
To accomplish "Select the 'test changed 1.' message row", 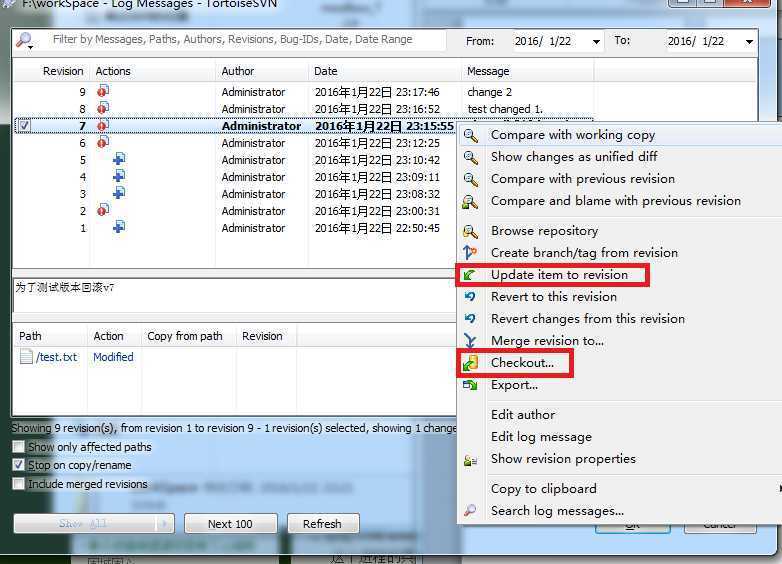I will (505, 109).
